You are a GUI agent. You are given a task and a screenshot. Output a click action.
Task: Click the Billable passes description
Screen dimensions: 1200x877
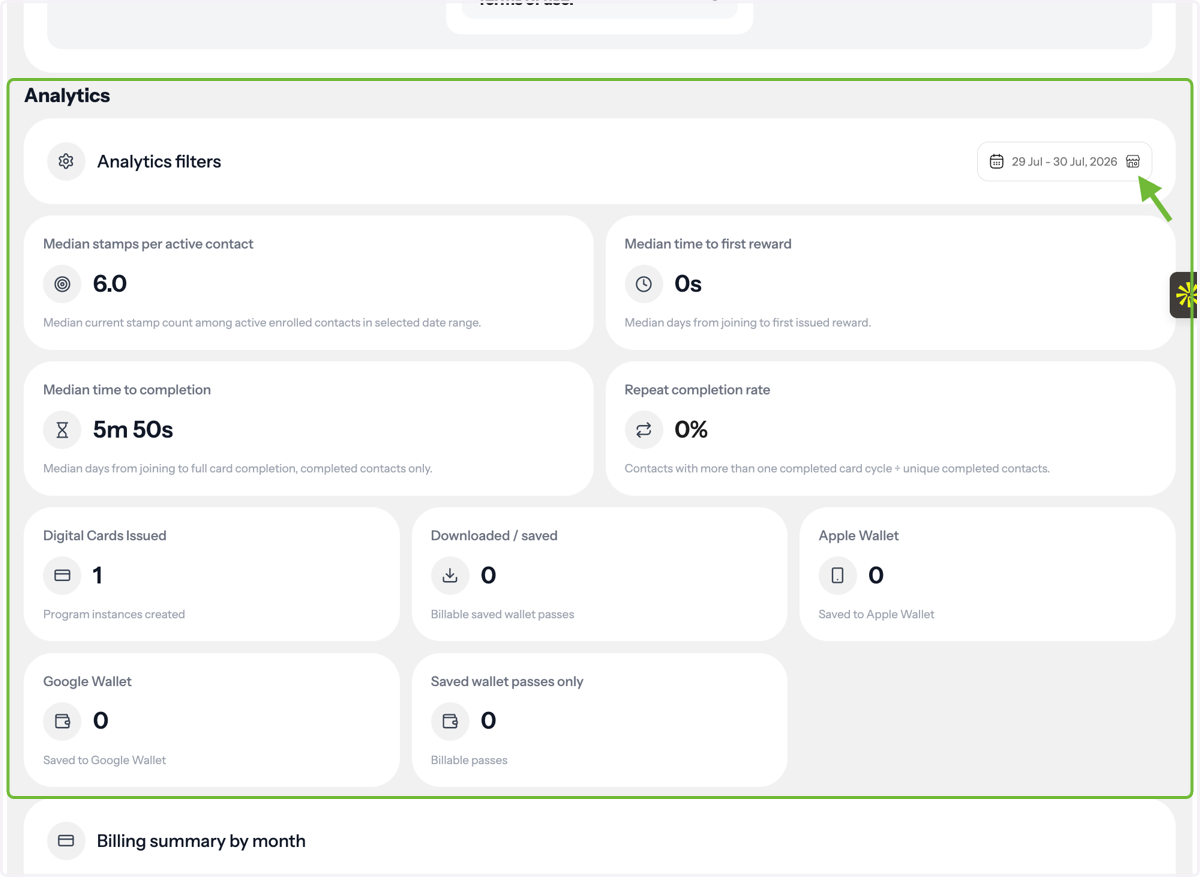click(469, 760)
